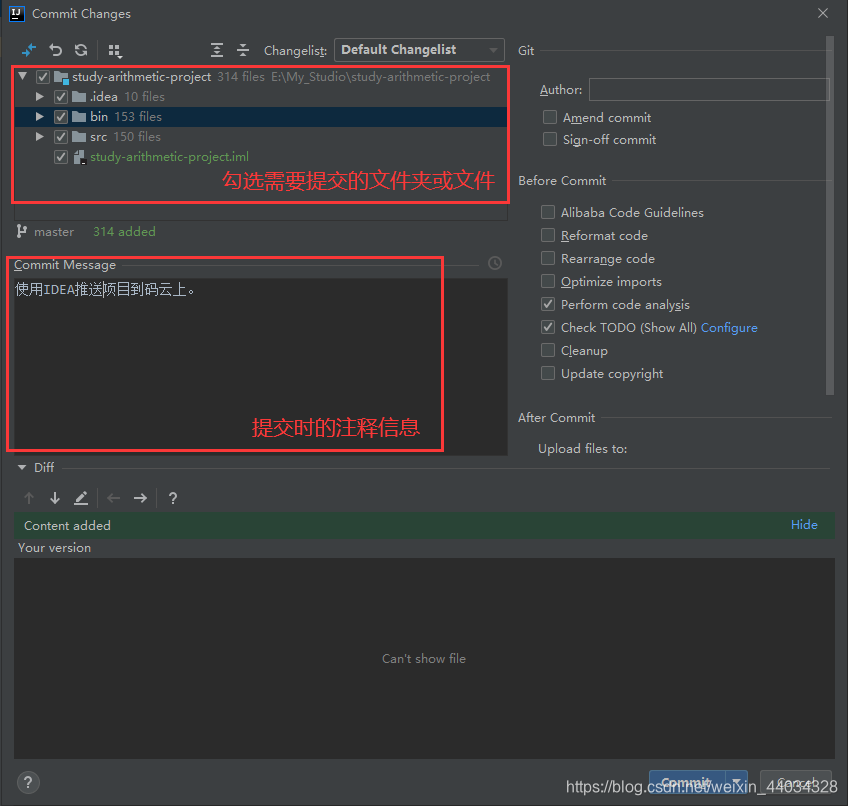The height and width of the screenshot is (806, 848).
Task: Click Hide link in Diff panel
Action: coord(804,525)
